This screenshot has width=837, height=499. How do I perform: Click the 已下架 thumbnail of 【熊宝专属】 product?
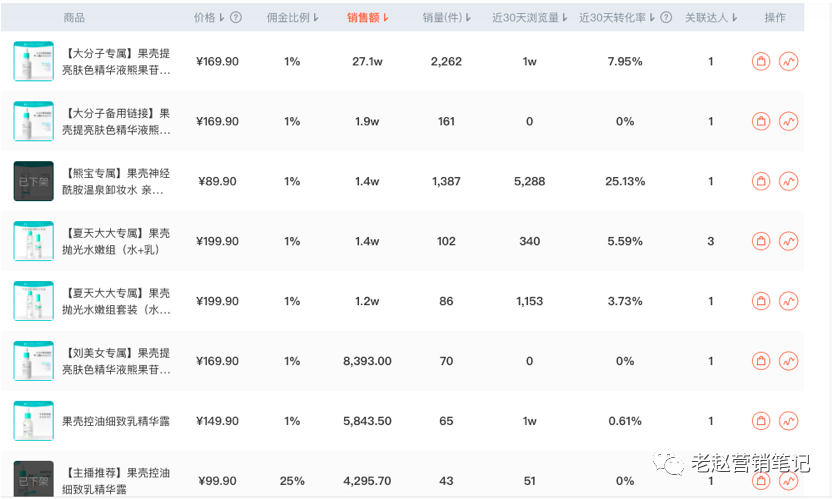33,181
